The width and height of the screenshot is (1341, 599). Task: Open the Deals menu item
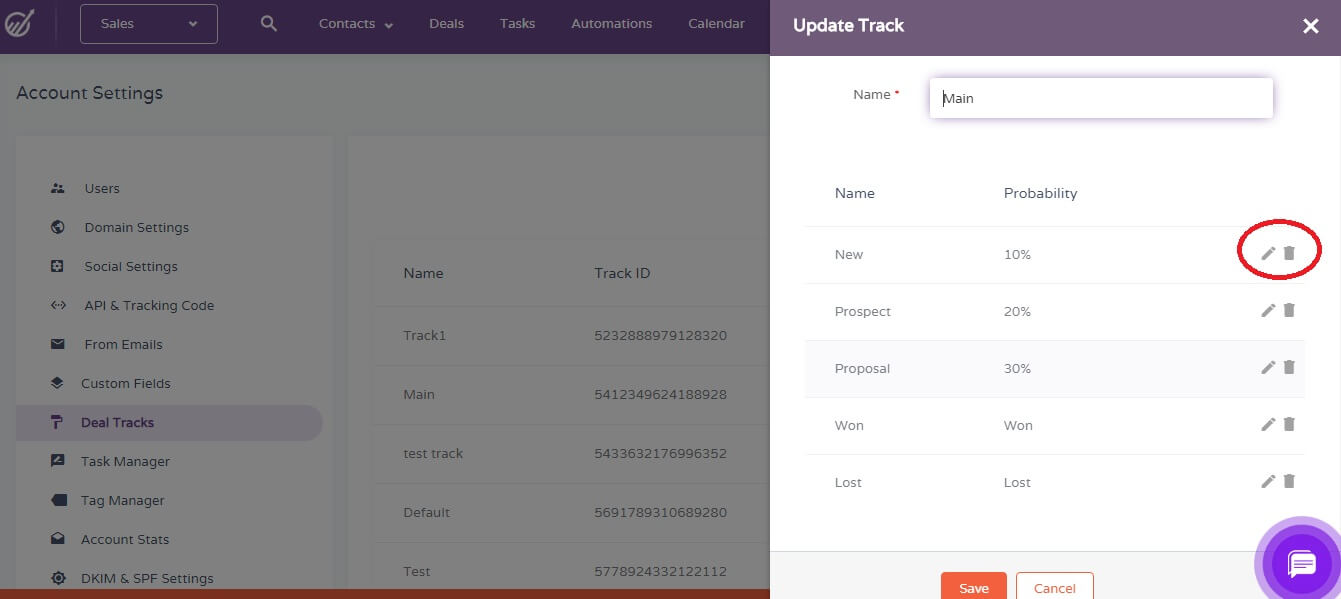tap(446, 23)
